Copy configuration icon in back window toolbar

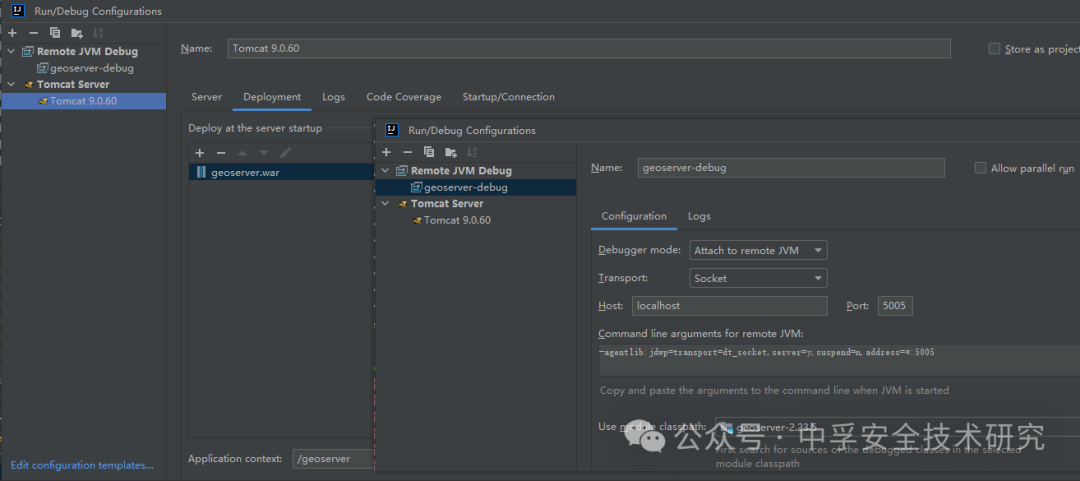point(55,32)
